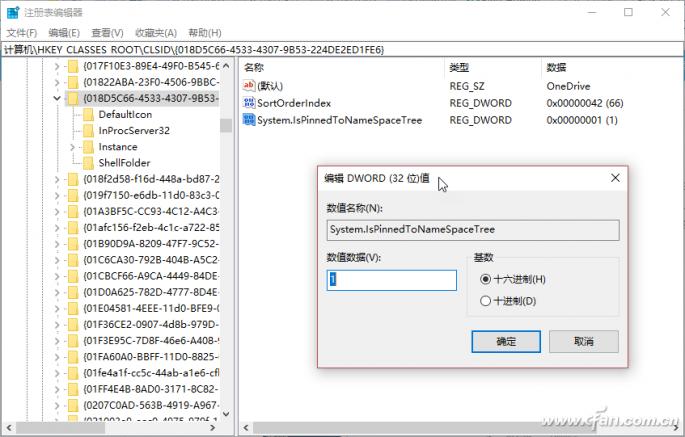The width and height of the screenshot is (685, 437).
Task: Open the 帮助(H) menu
Action: (x=204, y=33)
